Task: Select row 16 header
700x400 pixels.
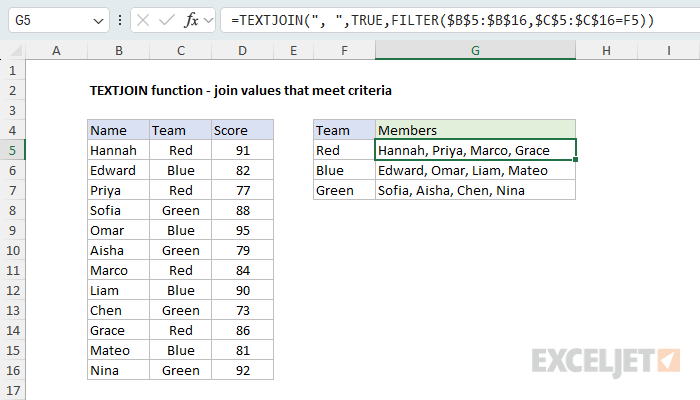Action: pyautogui.click(x=12, y=371)
